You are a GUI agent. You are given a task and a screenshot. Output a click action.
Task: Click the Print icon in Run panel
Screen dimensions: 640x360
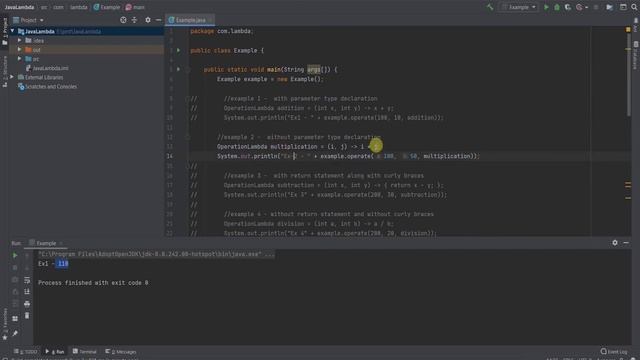point(27,304)
